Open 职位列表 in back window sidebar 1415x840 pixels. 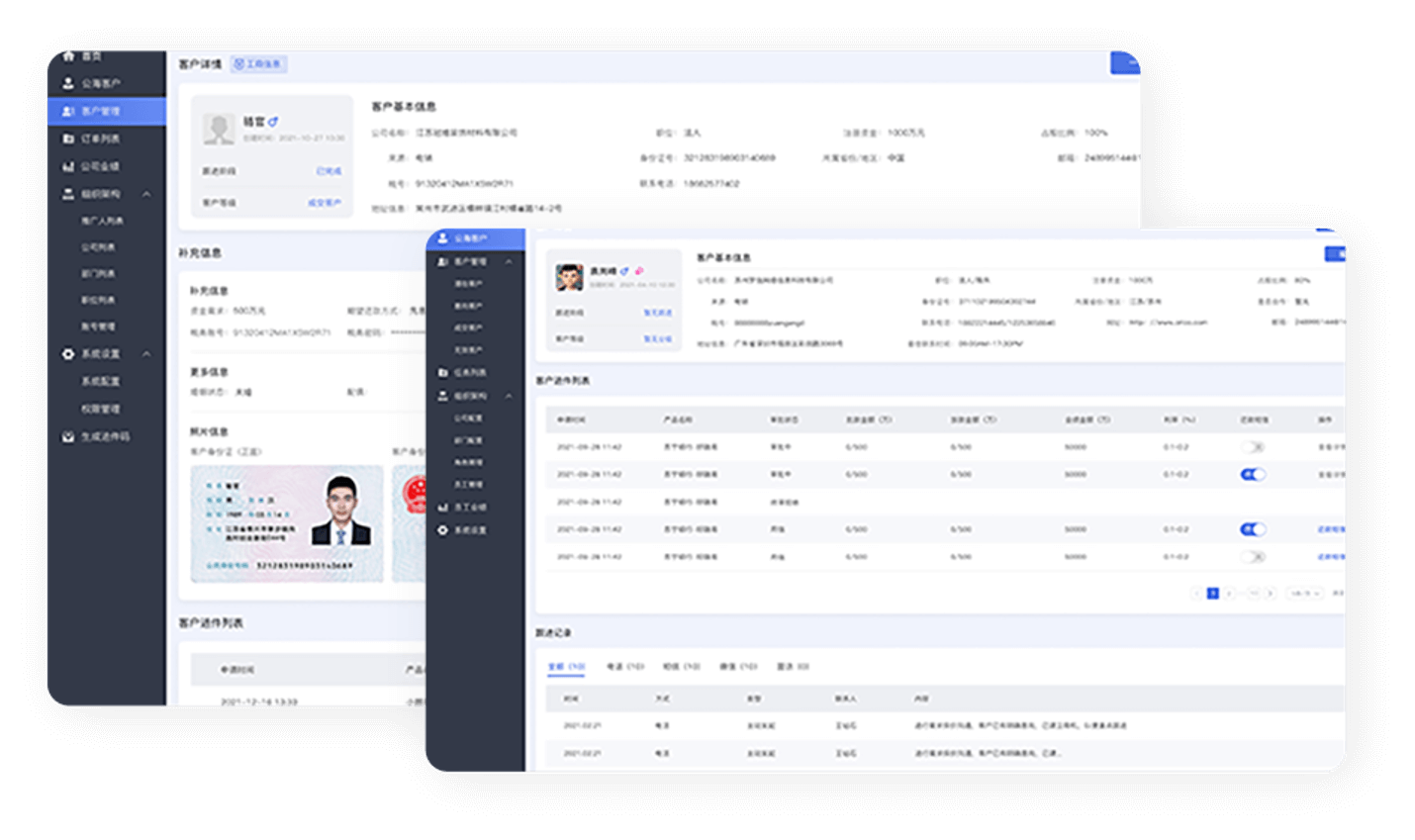(98, 300)
